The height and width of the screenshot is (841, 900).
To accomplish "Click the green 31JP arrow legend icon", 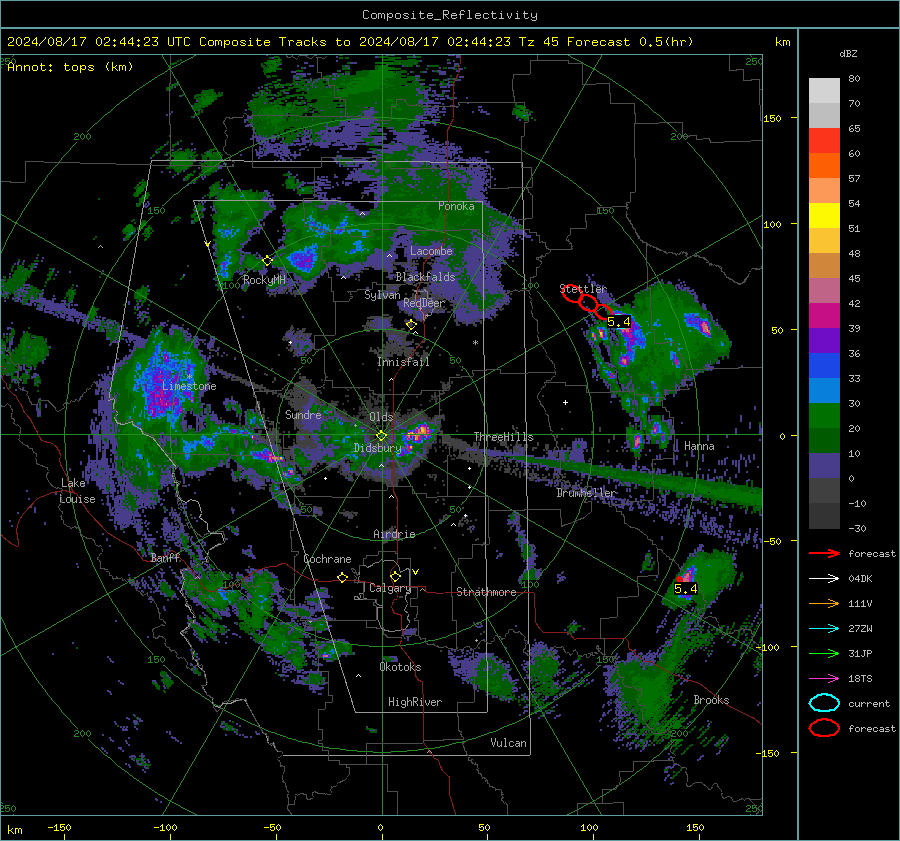I will 824,653.
